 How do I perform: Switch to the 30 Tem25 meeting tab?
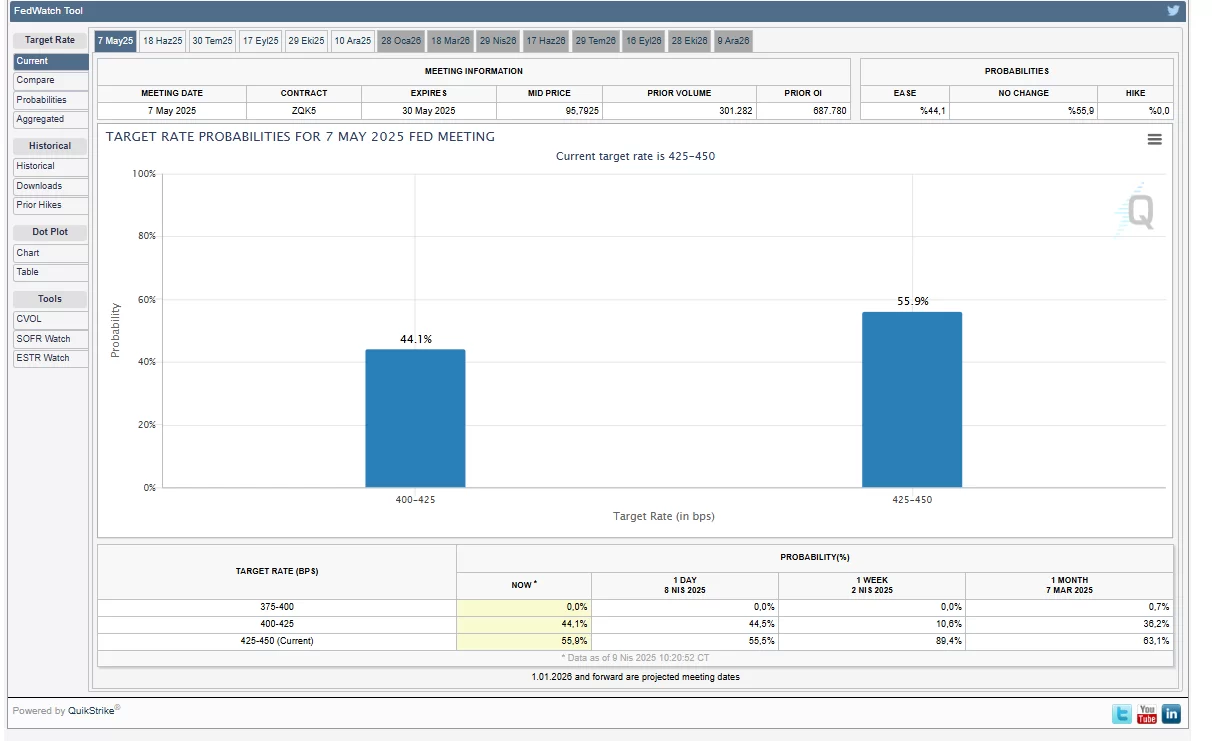tap(212, 41)
